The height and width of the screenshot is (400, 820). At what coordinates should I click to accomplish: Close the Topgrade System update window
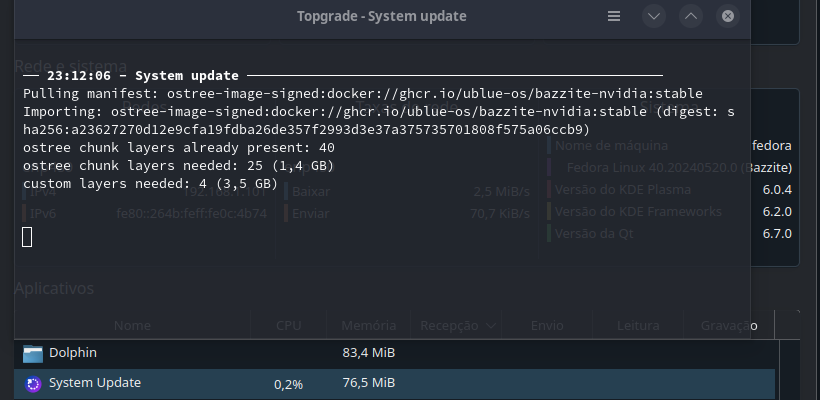click(x=728, y=16)
